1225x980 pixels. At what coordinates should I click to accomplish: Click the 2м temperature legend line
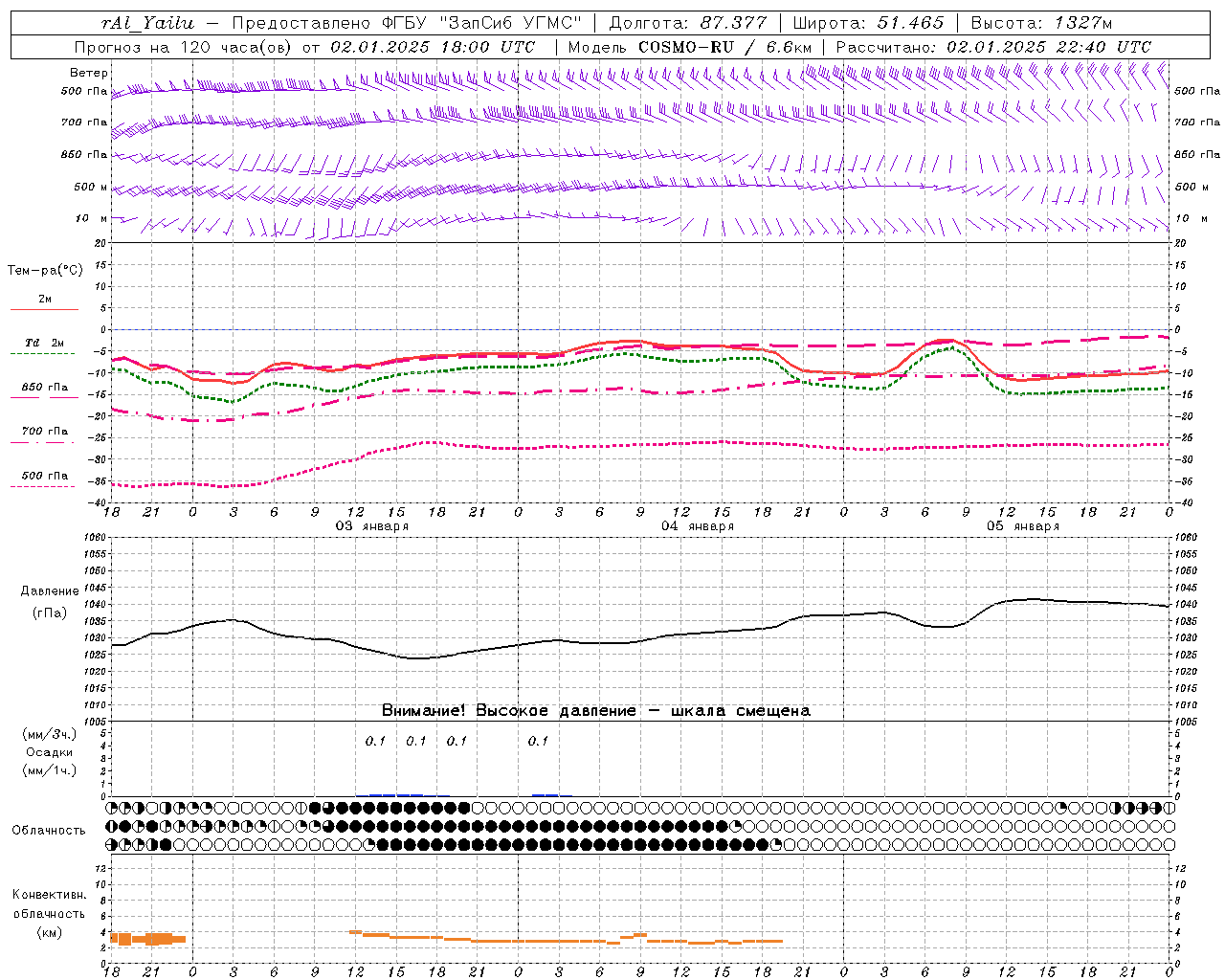pos(44,309)
